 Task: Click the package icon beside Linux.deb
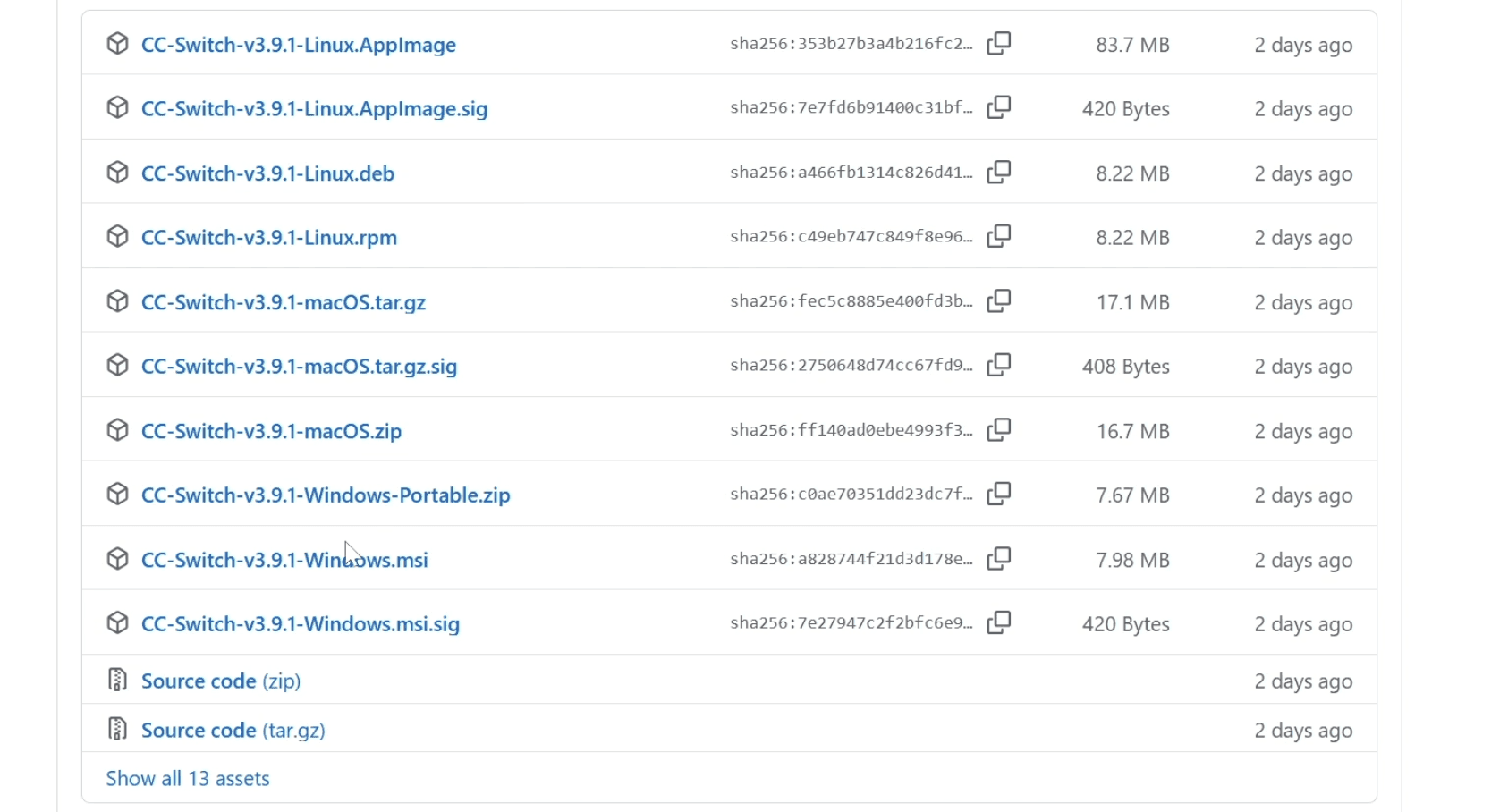tap(117, 173)
